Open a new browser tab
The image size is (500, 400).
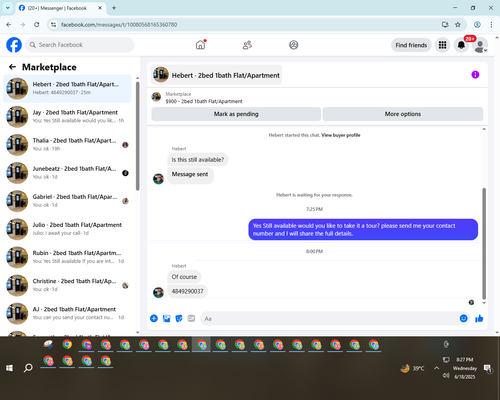point(114,8)
